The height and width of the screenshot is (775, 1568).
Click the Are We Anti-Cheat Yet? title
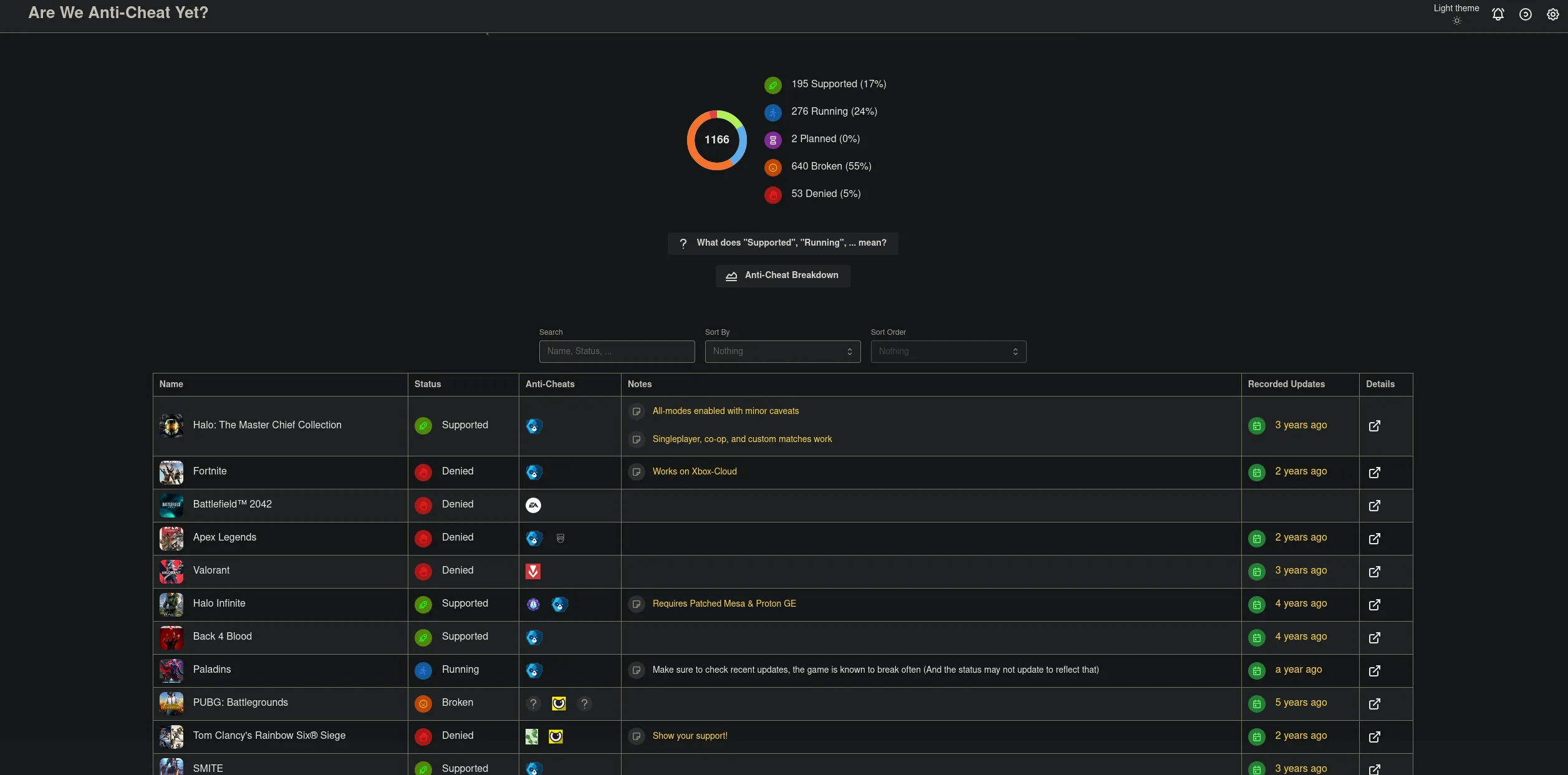pyautogui.click(x=118, y=12)
